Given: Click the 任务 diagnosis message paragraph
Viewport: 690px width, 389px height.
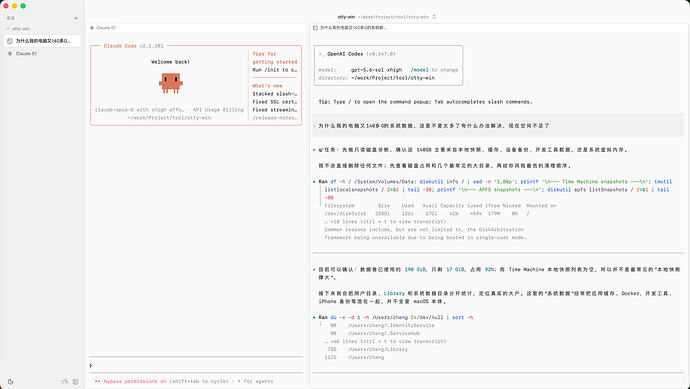Looking at the screenshot, I should pyautogui.click(x=473, y=150).
